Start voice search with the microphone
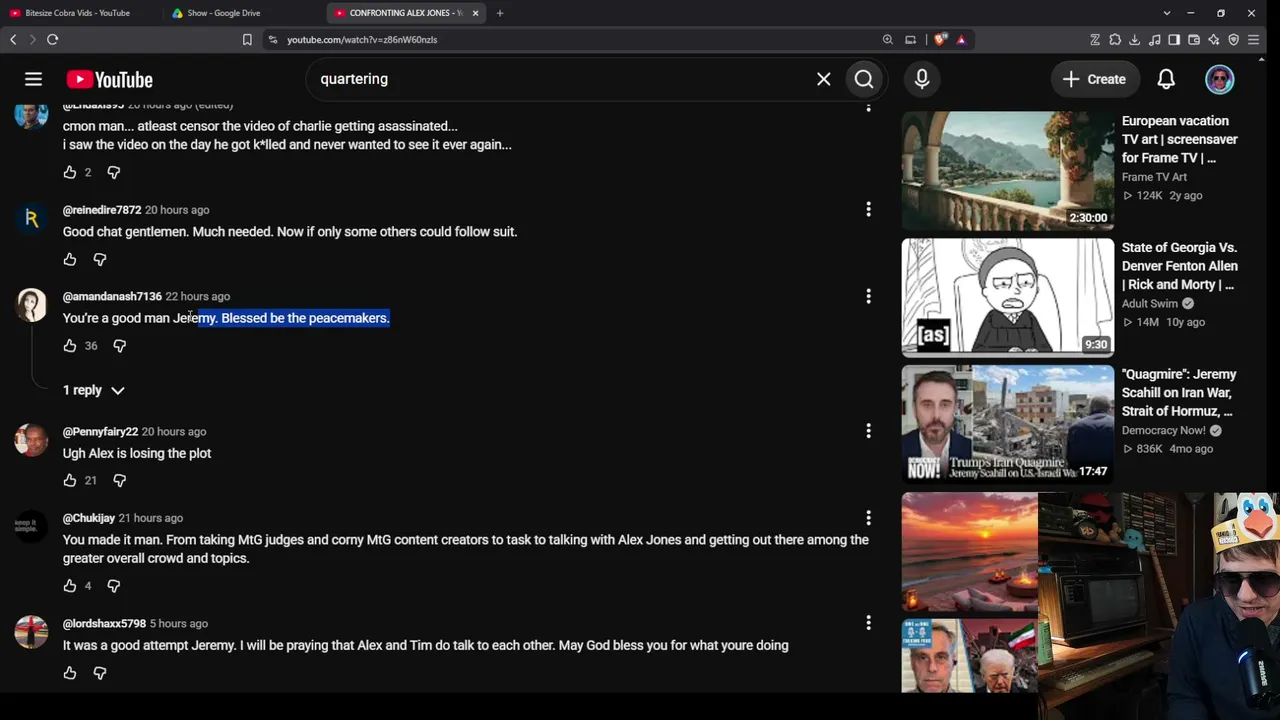This screenshot has width=1280, height=720. click(922, 79)
